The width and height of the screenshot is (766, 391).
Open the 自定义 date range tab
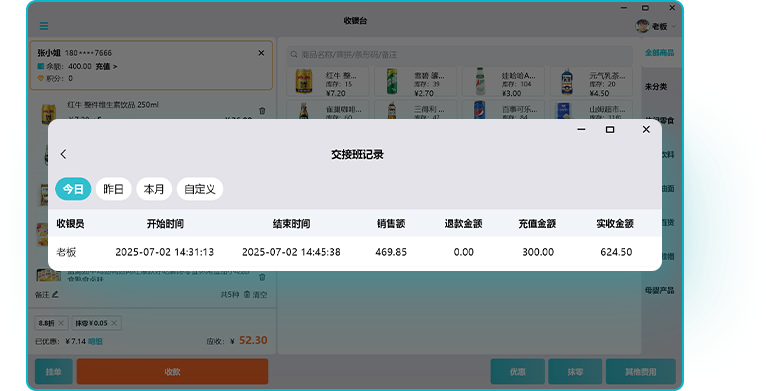point(200,189)
